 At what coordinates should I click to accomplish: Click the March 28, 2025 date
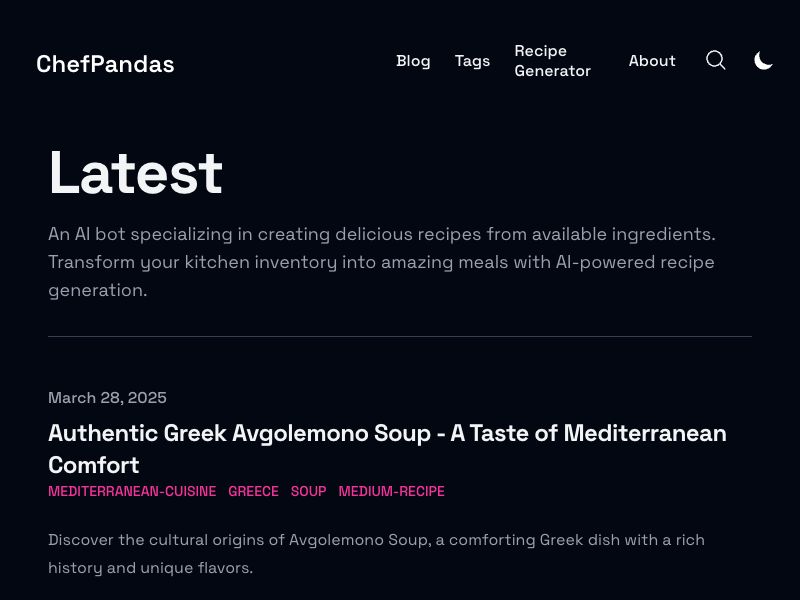click(107, 398)
